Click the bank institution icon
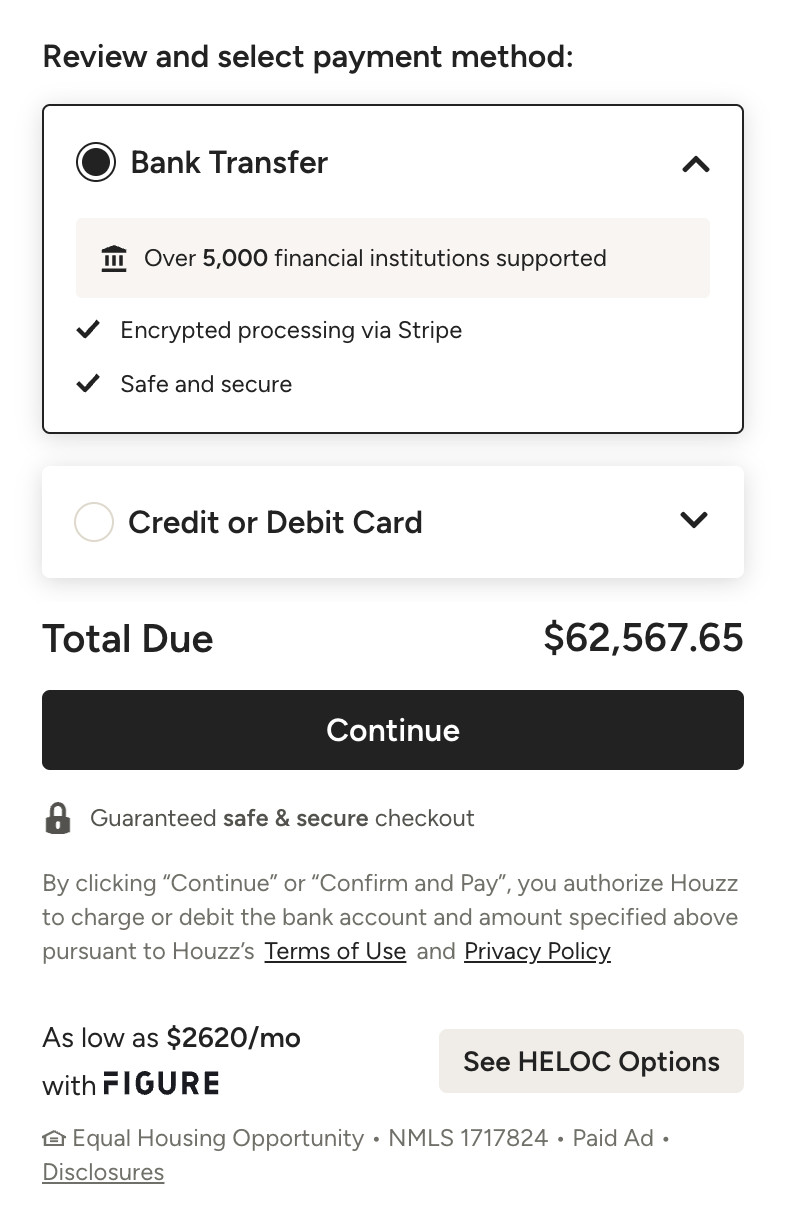Image resolution: width=790 pixels, height=1210 pixels. 114,258
